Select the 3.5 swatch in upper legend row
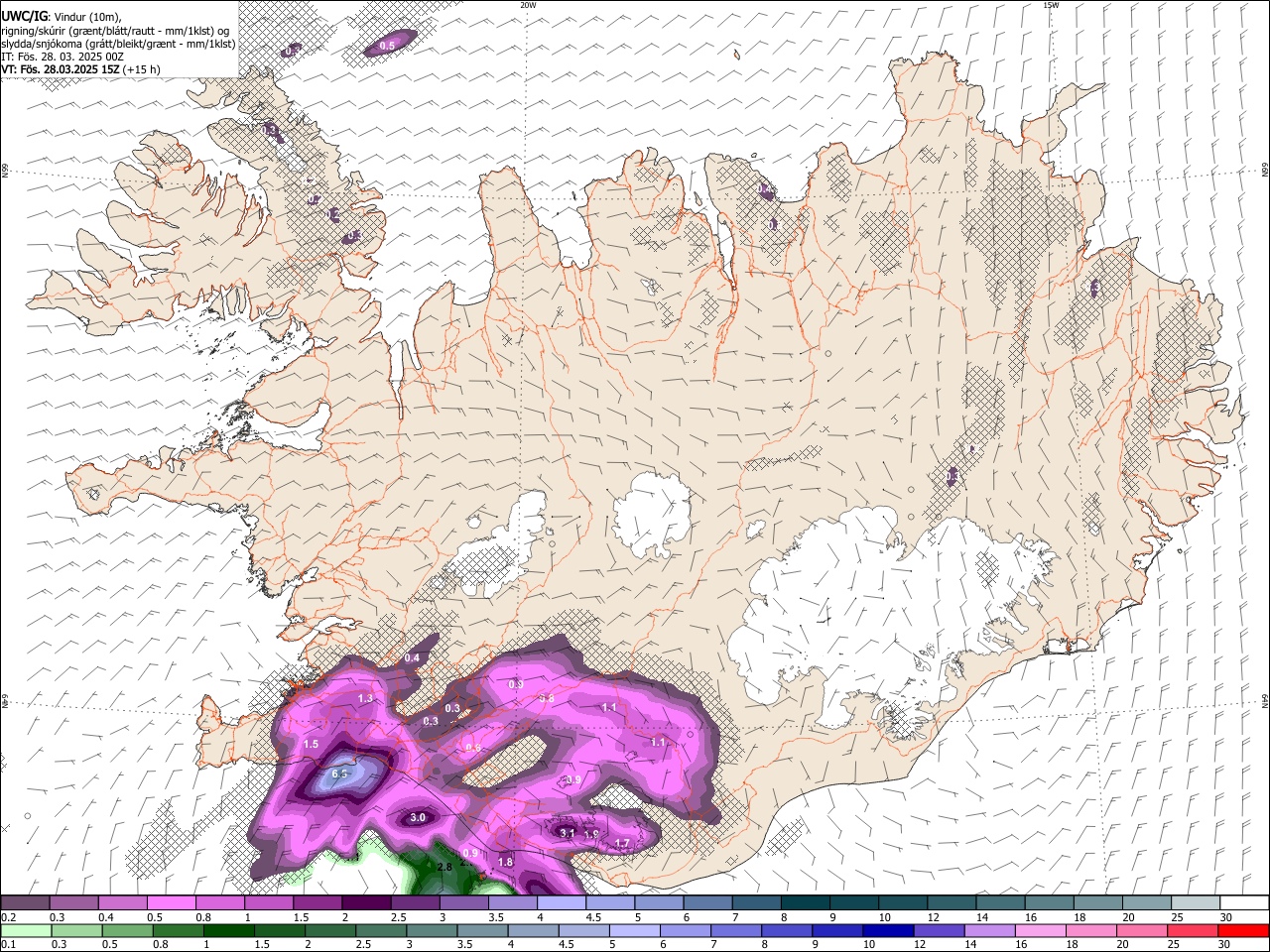 click(x=513, y=902)
